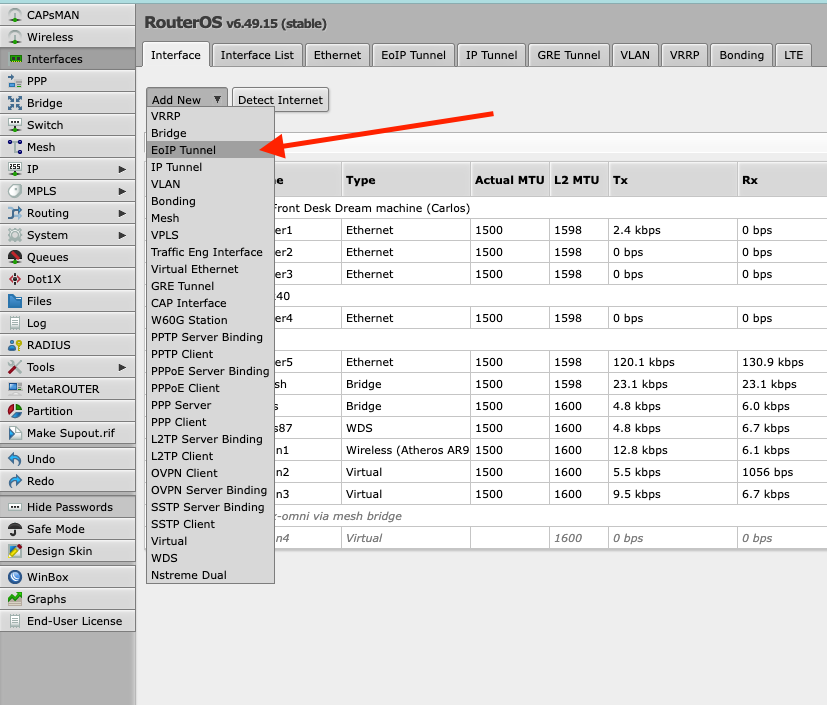Open the CAPsMAN sidebar icon
Image resolution: width=827 pixels, height=705 pixels.
click(x=15, y=15)
